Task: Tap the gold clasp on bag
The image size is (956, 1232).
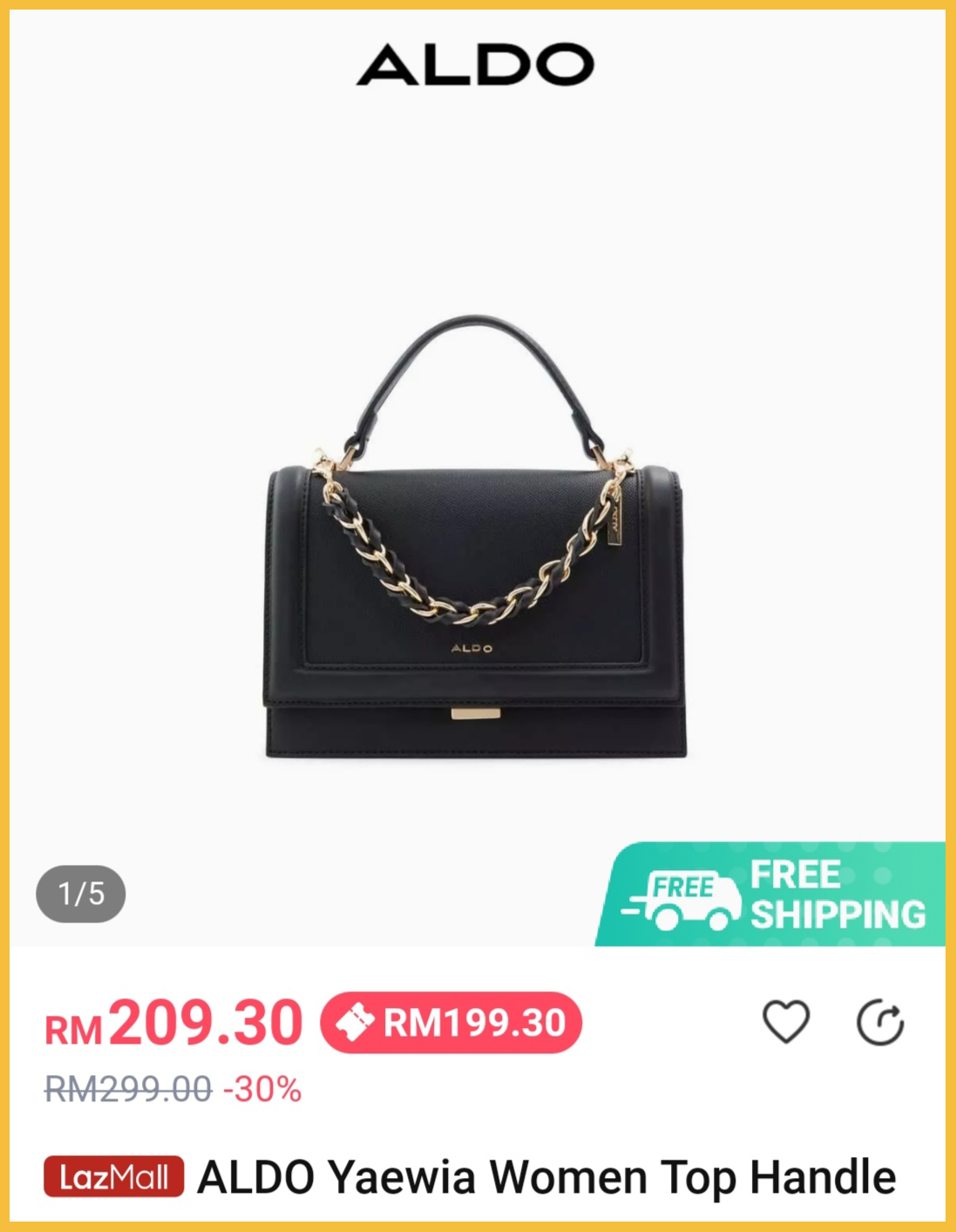Action: click(476, 714)
